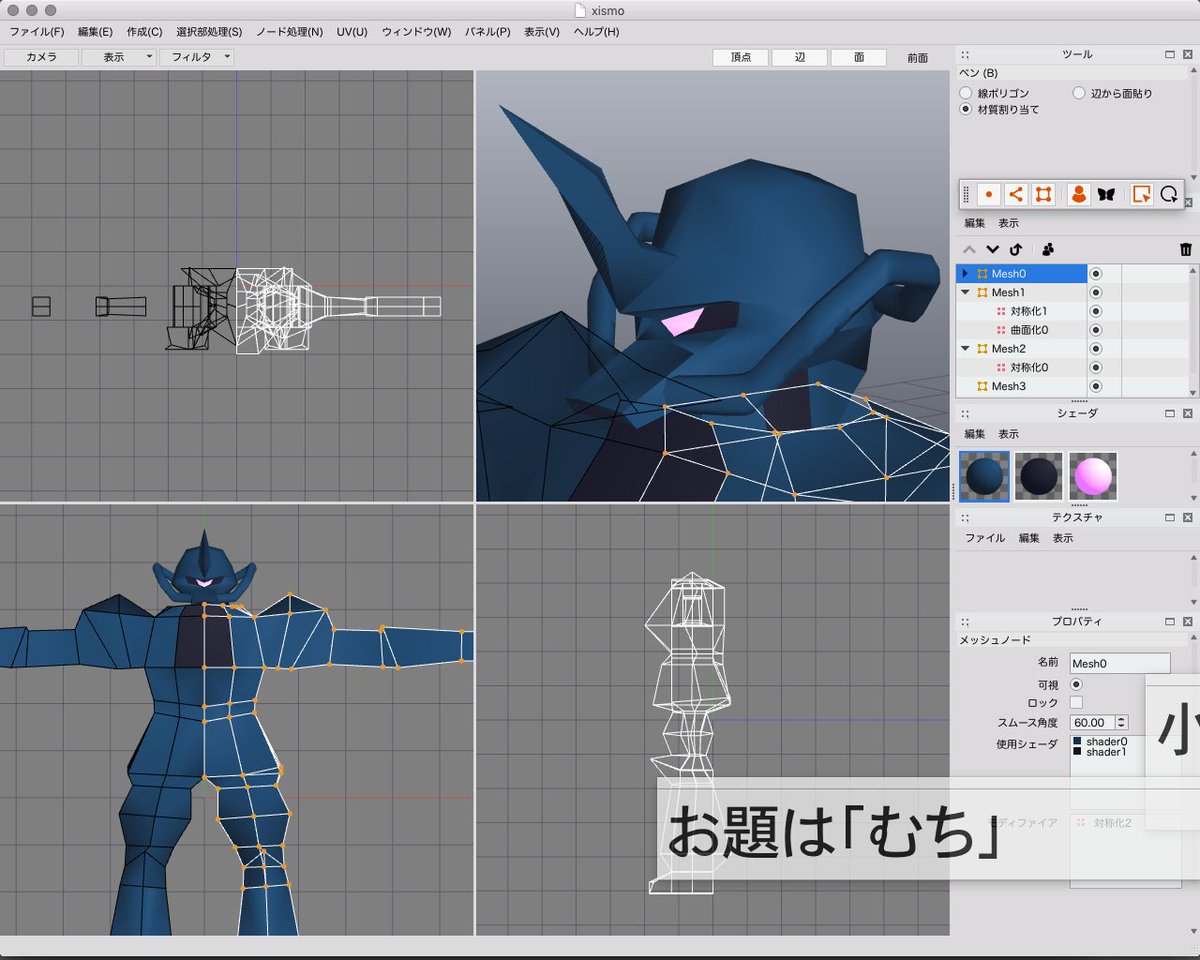The width and height of the screenshot is (1200, 960).
Task: Undock the Property panel with its float icon
Action: (1170, 621)
